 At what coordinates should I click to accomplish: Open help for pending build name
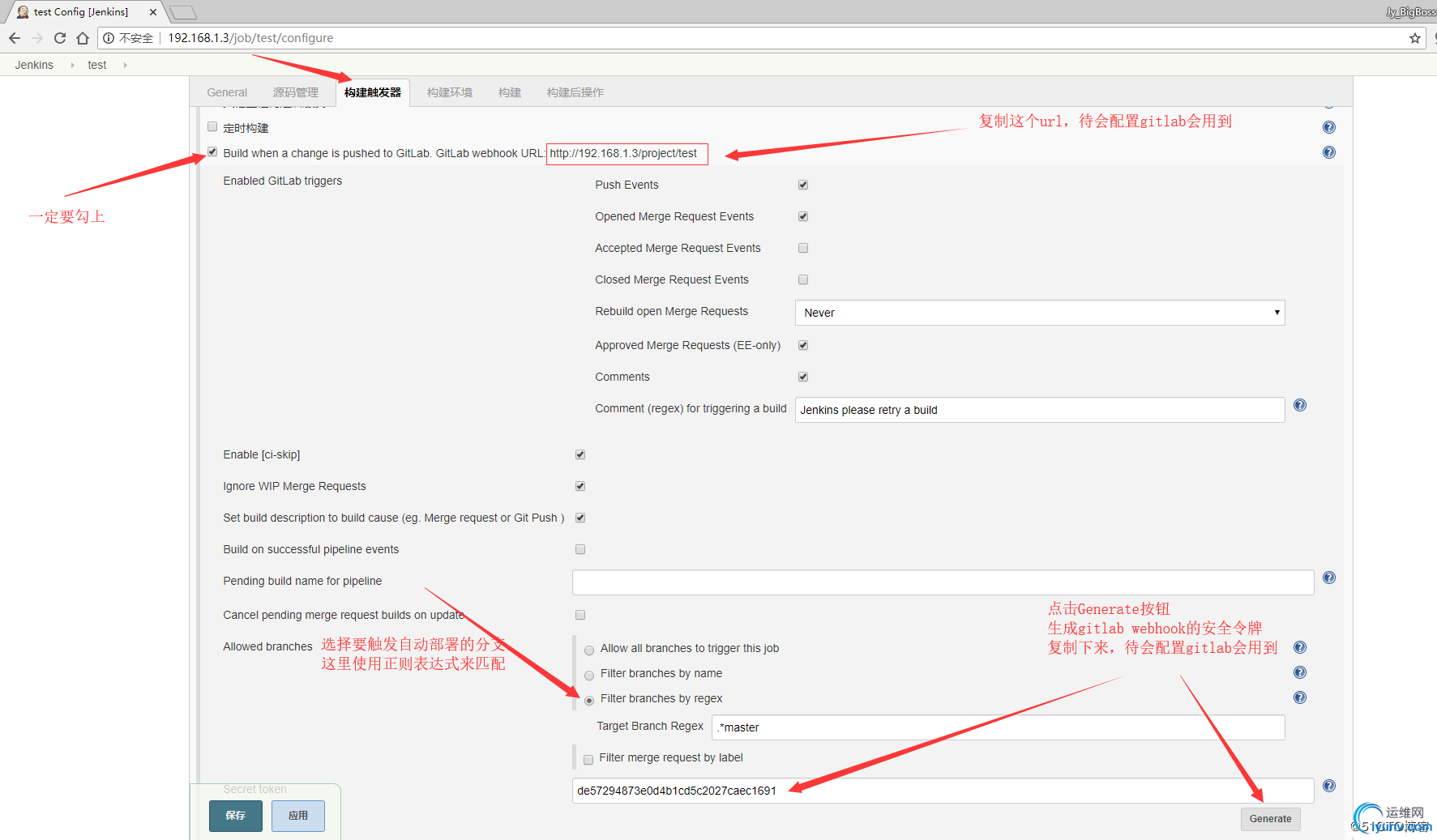(x=1329, y=578)
